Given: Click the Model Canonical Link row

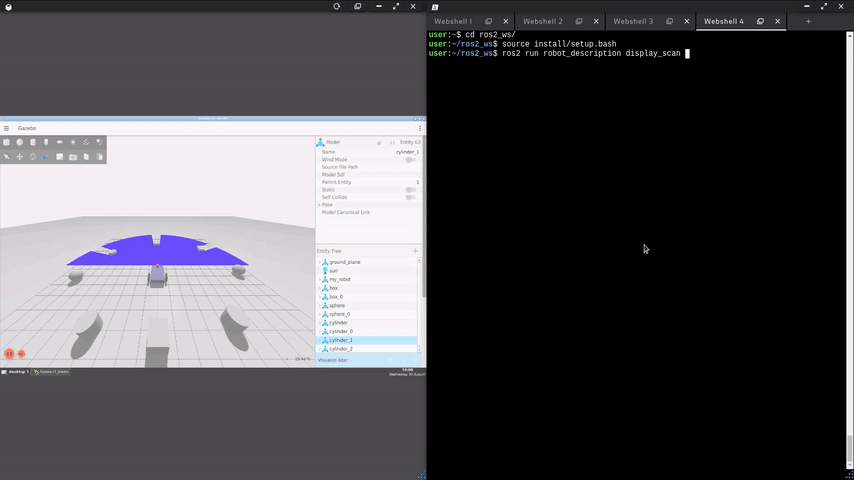Looking at the screenshot, I should (369, 212).
